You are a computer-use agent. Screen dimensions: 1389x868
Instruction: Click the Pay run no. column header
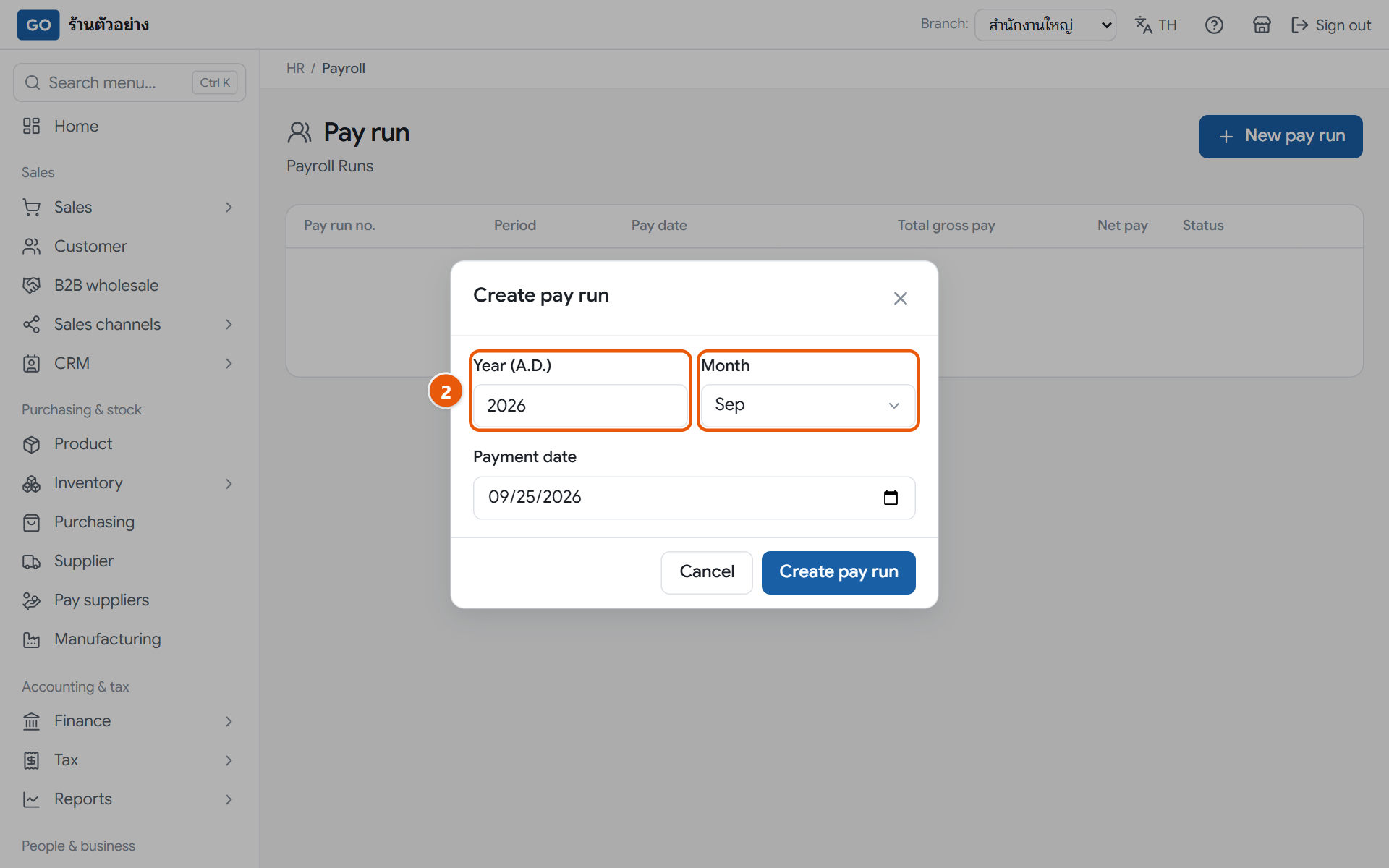coord(339,225)
